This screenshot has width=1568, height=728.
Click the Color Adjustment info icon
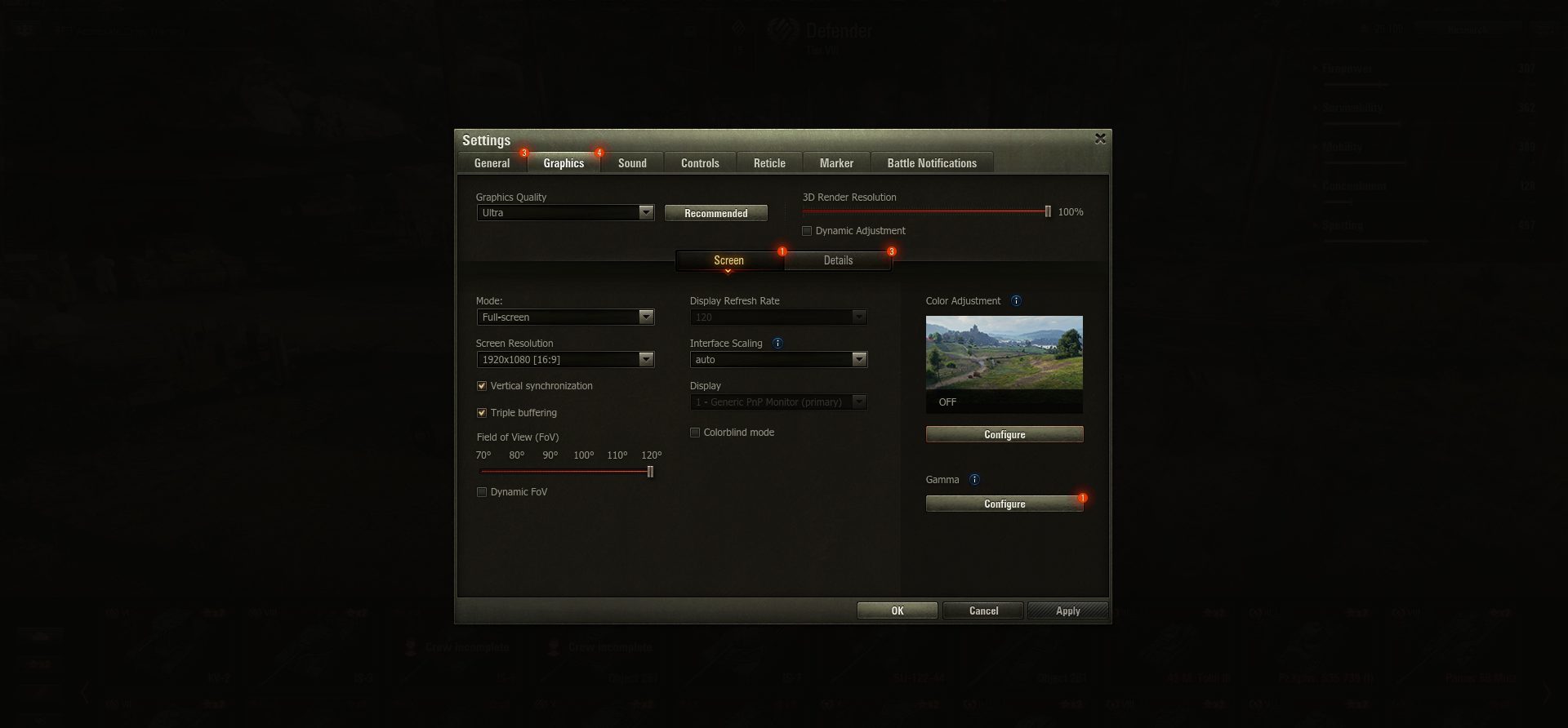pos(1016,301)
